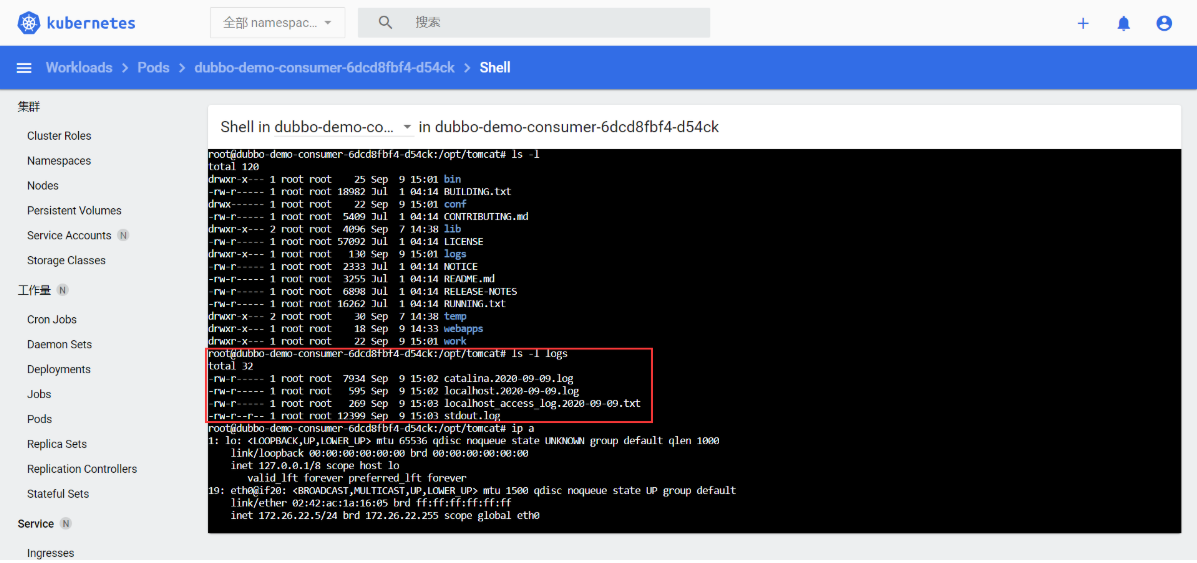Screen dimensions: 1197x563
Task: Open the user account icon
Action: (x=1163, y=23)
